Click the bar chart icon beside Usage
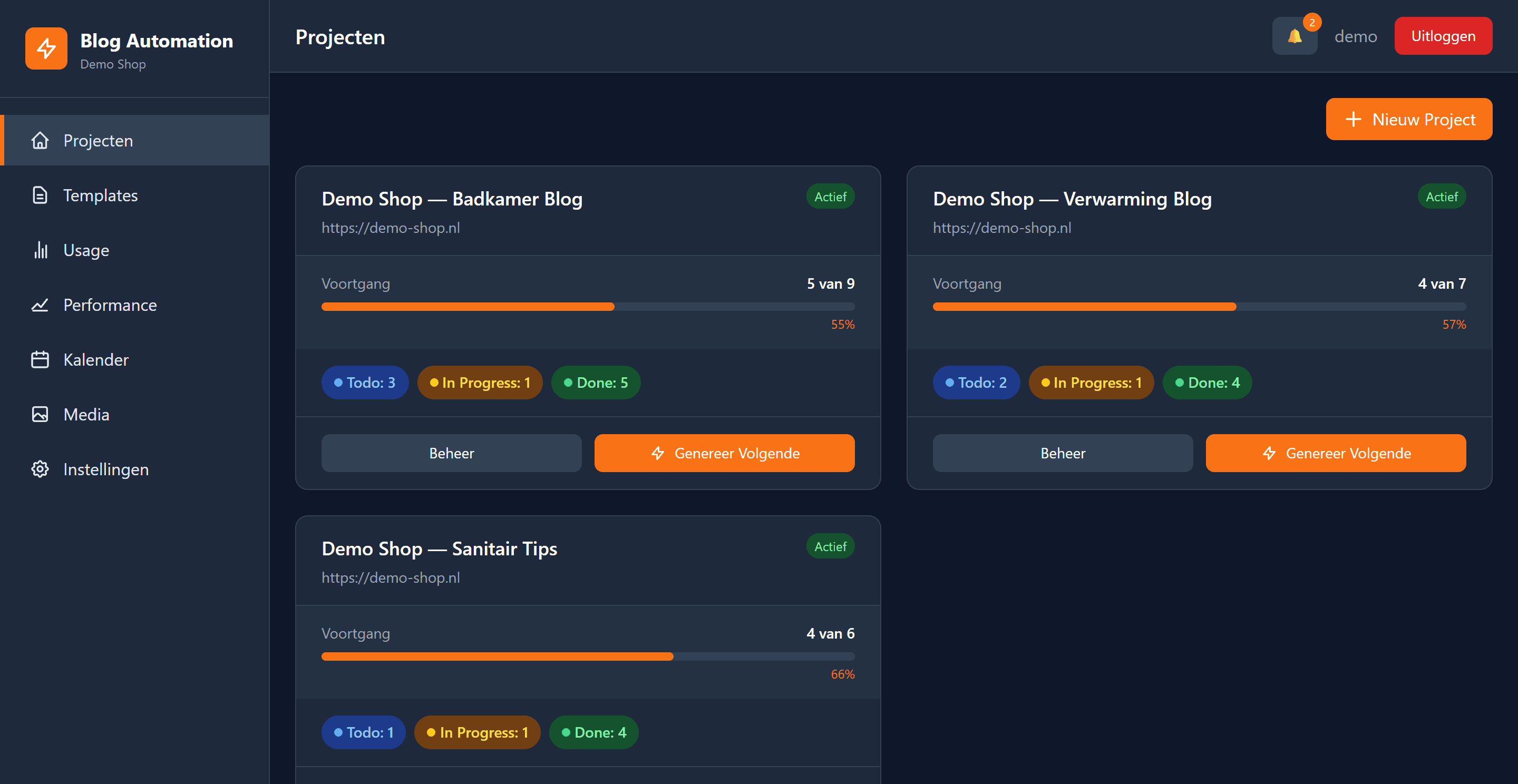The width and height of the screenshot is (1518, 784). pos(40,250)
